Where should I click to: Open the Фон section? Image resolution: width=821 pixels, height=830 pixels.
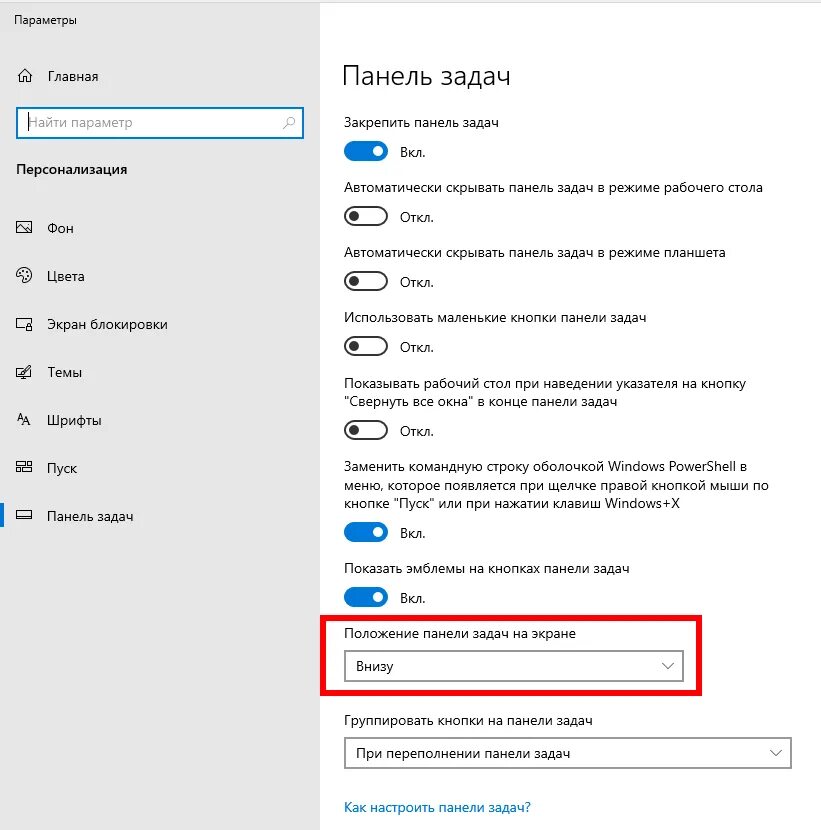[x=60, y=228]
